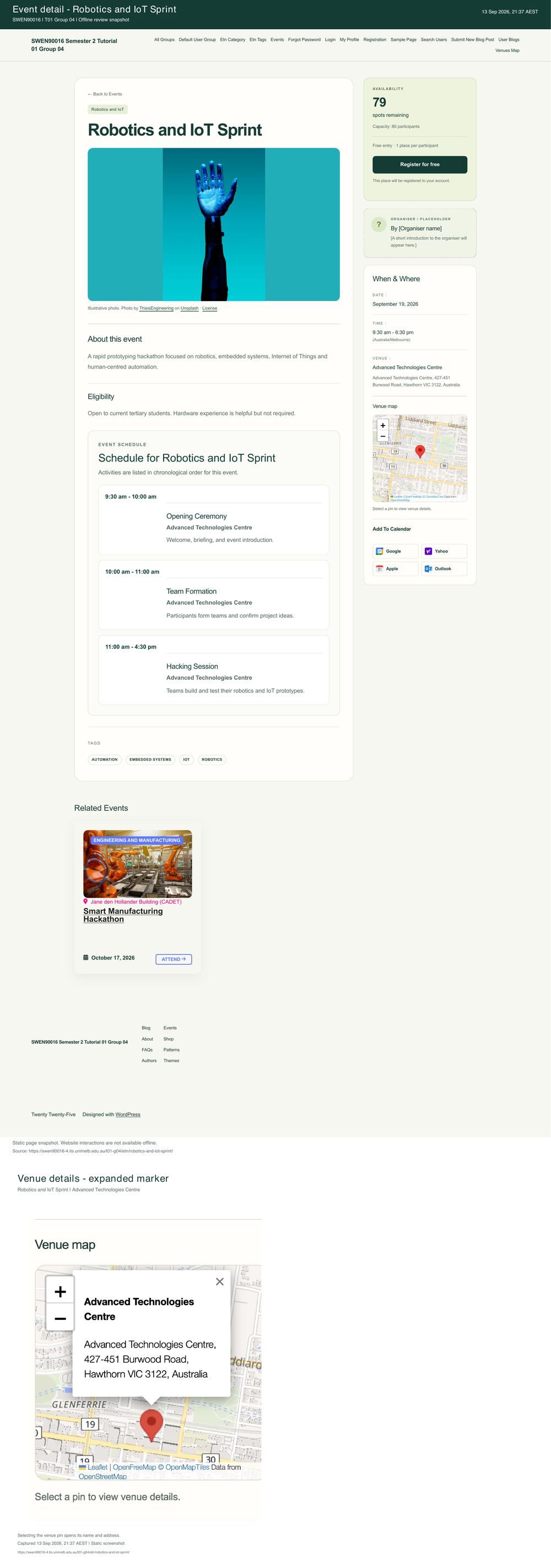Zoom out on the expanded venue map
This screenshot has height=1568, width=551.
[60, 1319]
